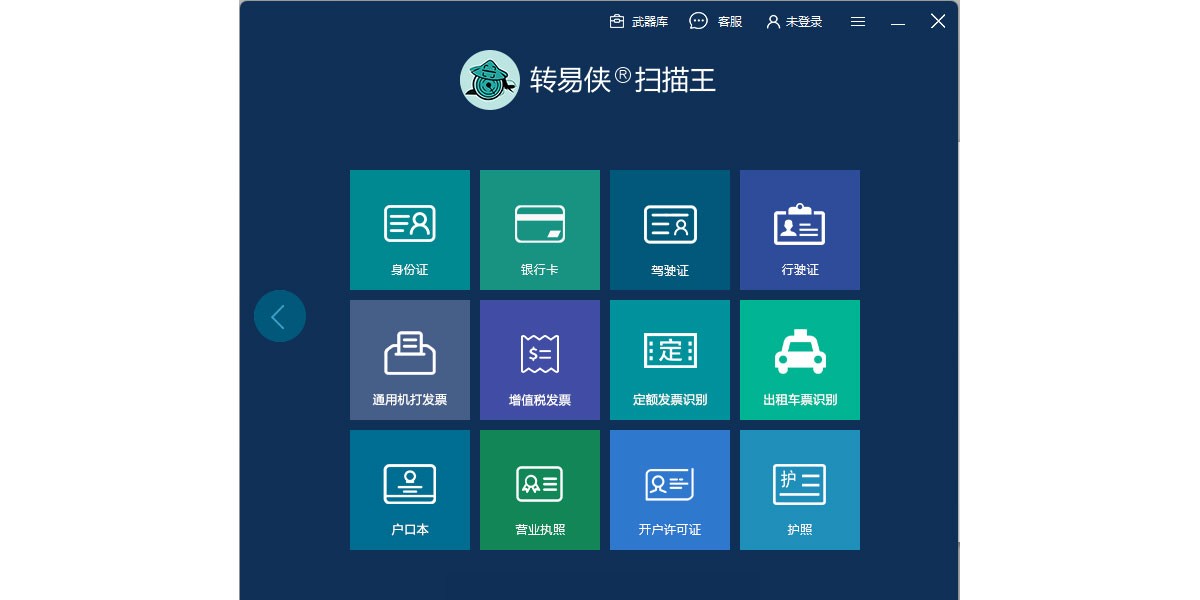Open 驾驶证 driver's license recognition
This screenshot has height=600, width=1200.
(x=669, y=230)
